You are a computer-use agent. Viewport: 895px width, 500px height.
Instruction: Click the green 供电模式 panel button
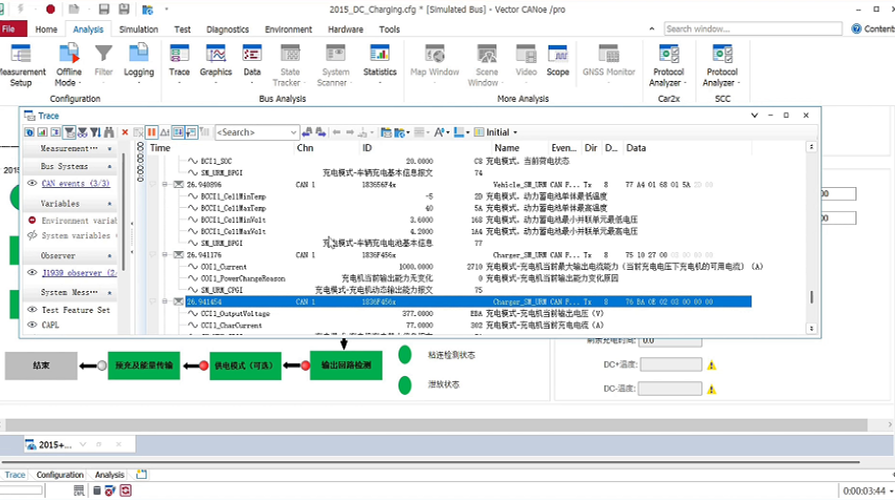coord(245,365)
